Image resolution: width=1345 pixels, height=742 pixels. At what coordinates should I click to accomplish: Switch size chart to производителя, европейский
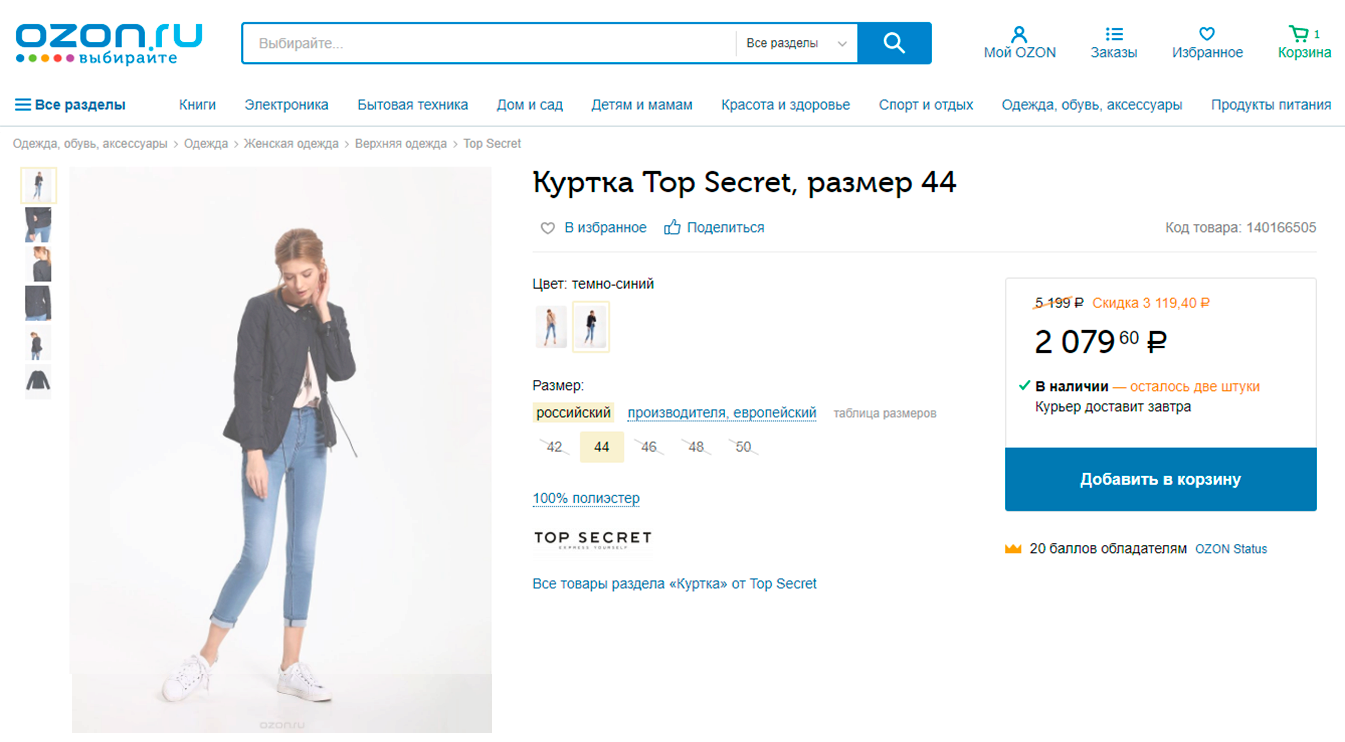pos(722,413)
